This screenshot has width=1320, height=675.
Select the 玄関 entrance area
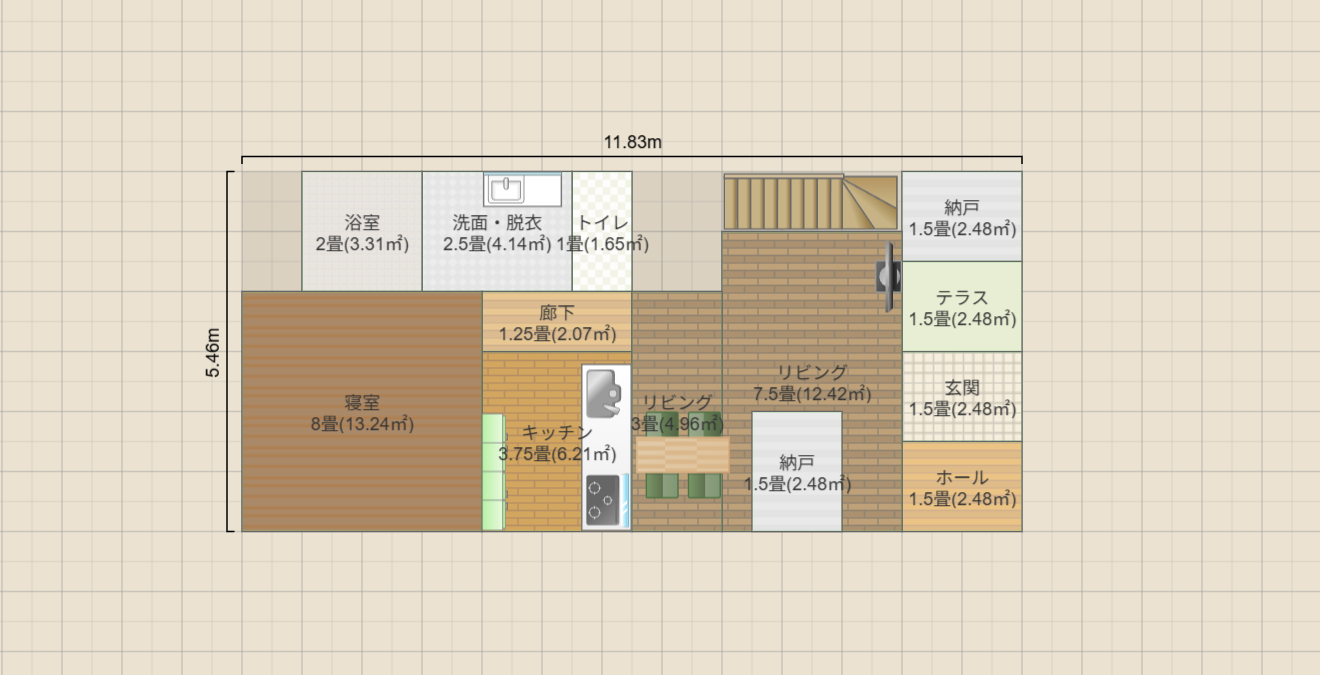pos(961,397)
